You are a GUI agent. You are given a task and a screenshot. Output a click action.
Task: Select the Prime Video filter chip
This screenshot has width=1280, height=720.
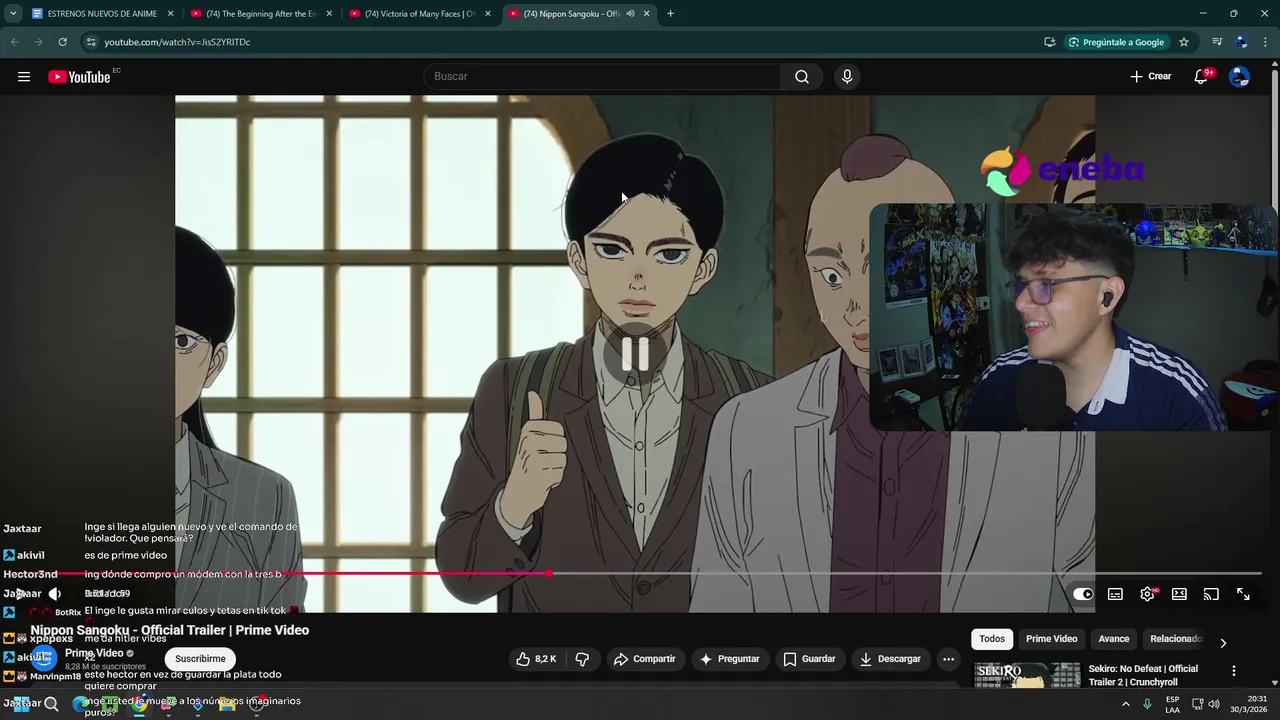(x=1051, y=639)
